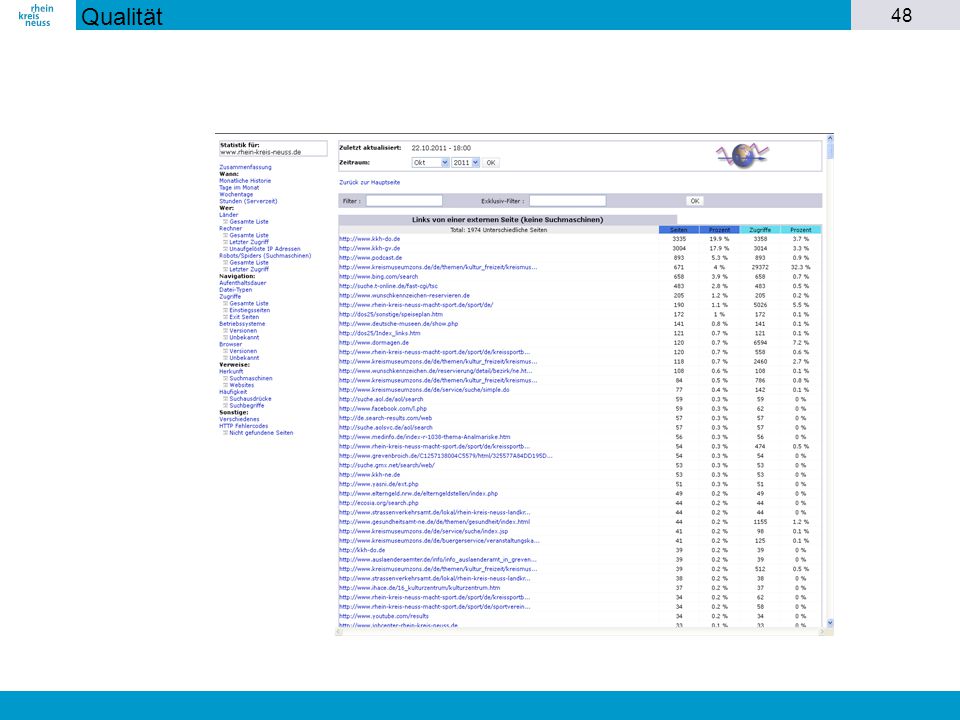Open Datei-Typen in the sidebar
The height and width of the screenshot is (720, 960).
point(236,290)
